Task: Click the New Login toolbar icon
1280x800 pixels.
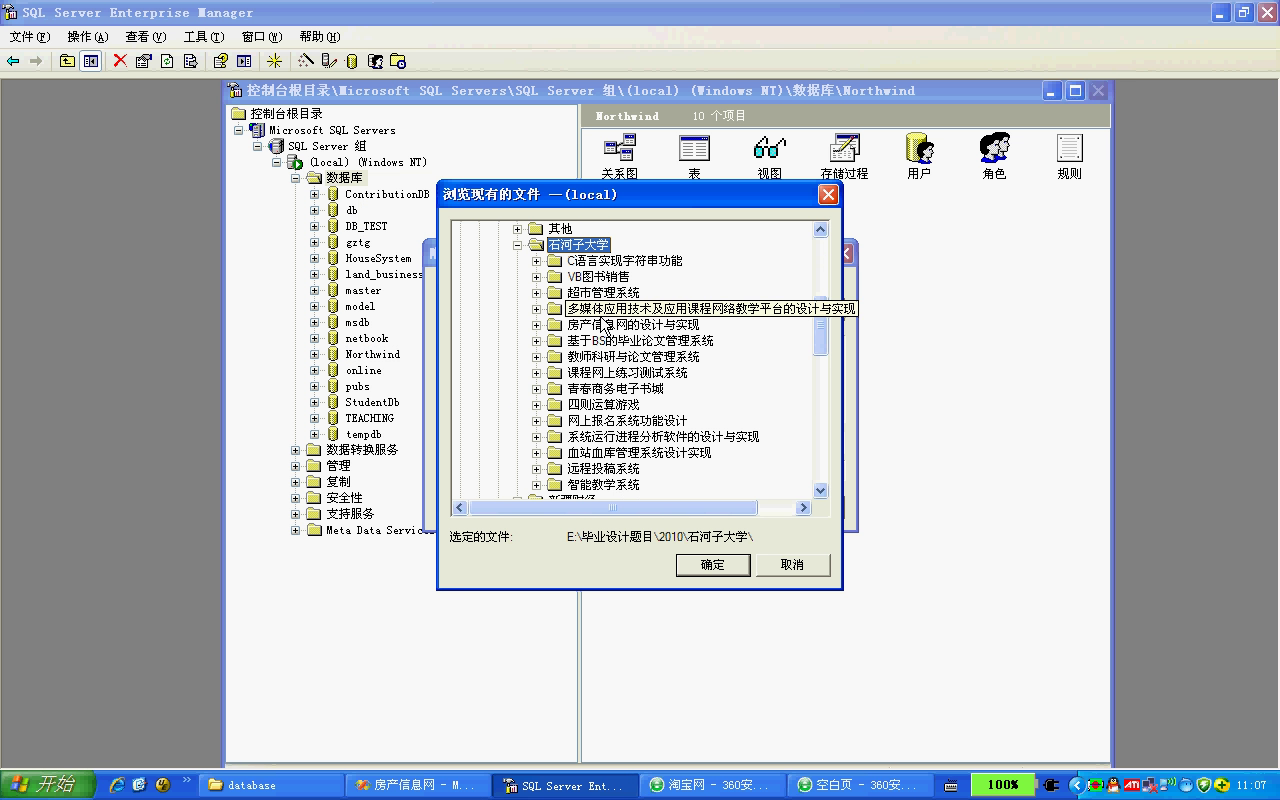Action: 375,61
